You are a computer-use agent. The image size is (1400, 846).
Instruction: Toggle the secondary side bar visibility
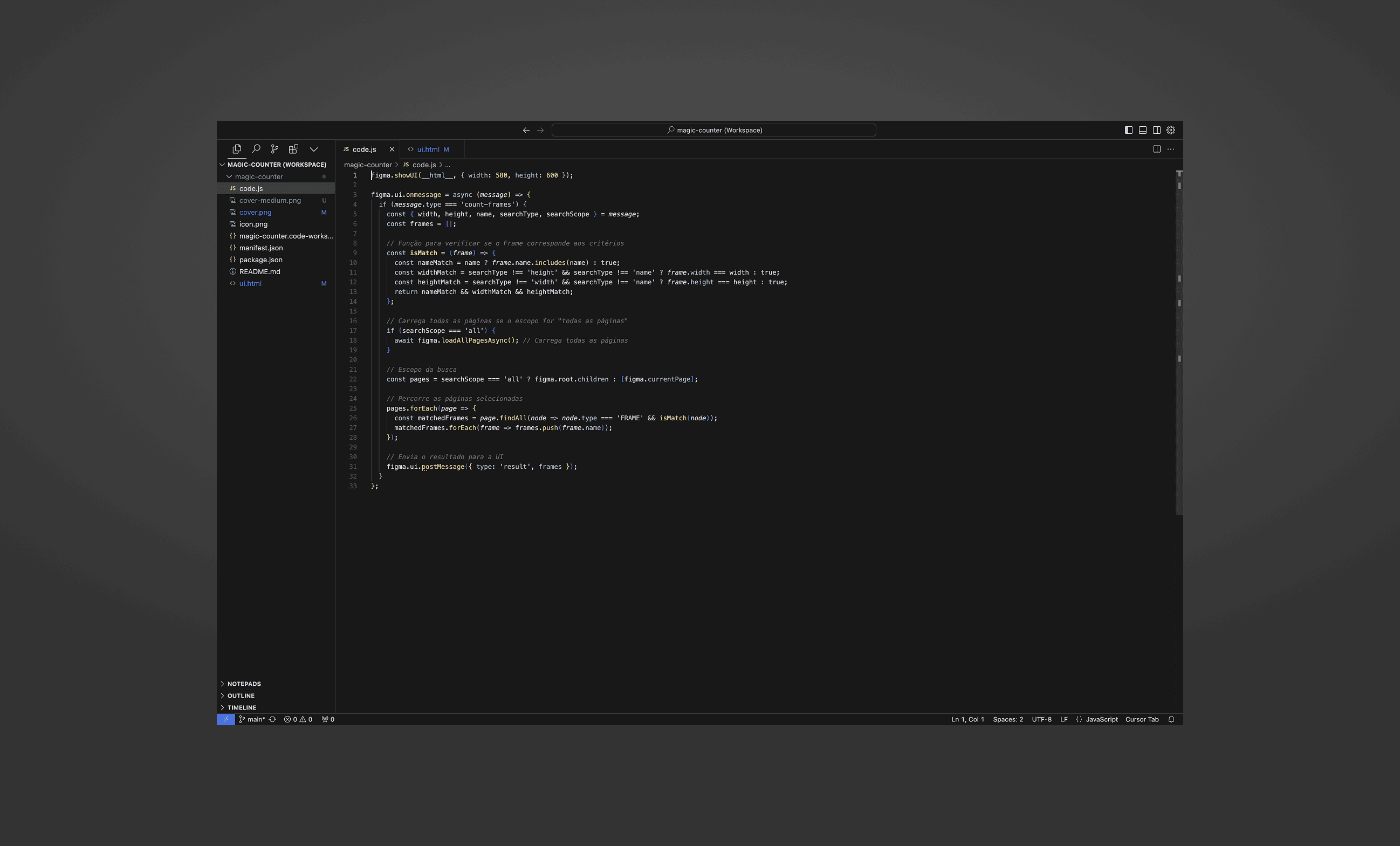(x=1156, y=130)
